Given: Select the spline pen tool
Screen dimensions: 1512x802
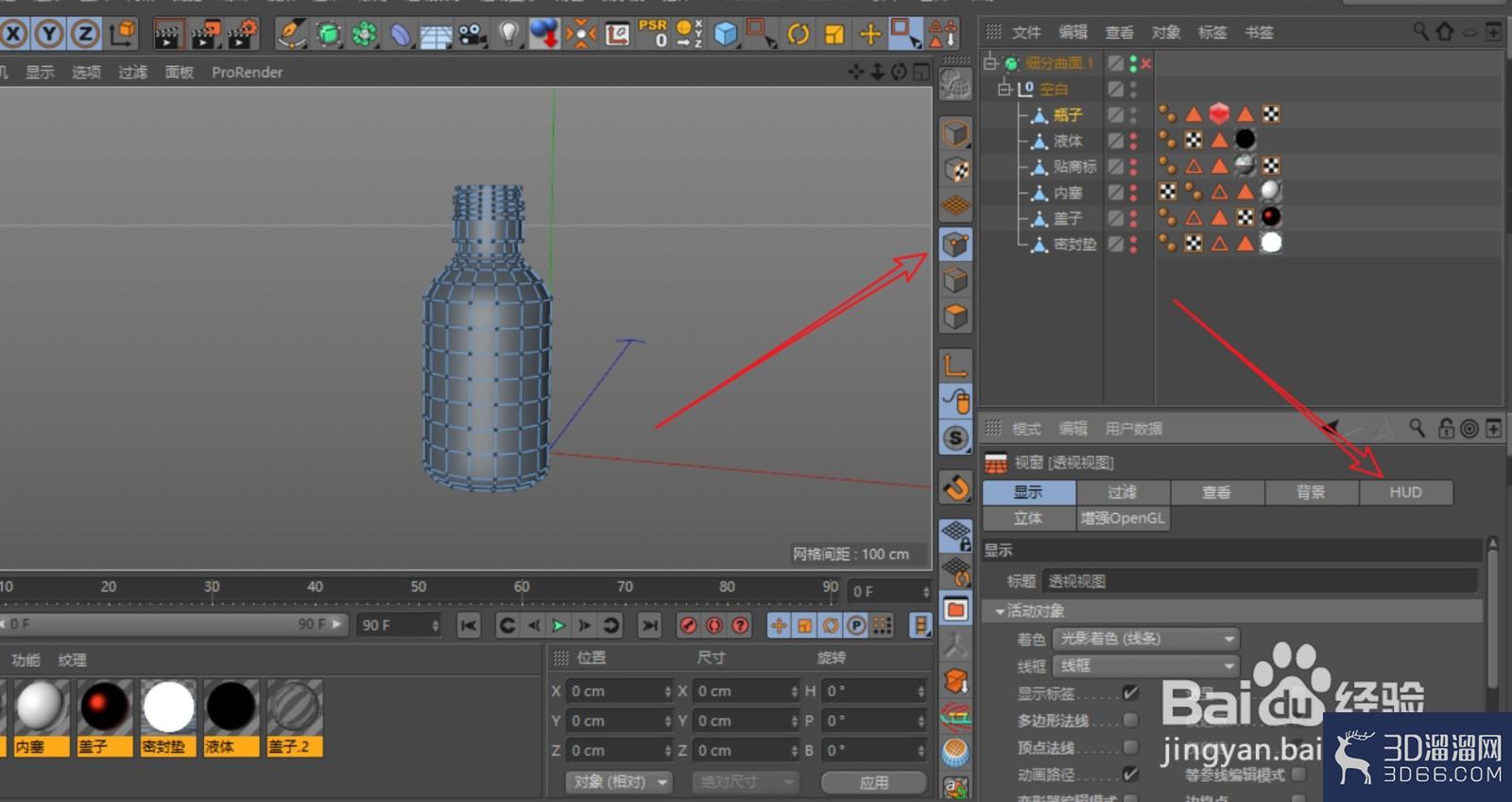Looking at the screenshot, I should (291, 35).
